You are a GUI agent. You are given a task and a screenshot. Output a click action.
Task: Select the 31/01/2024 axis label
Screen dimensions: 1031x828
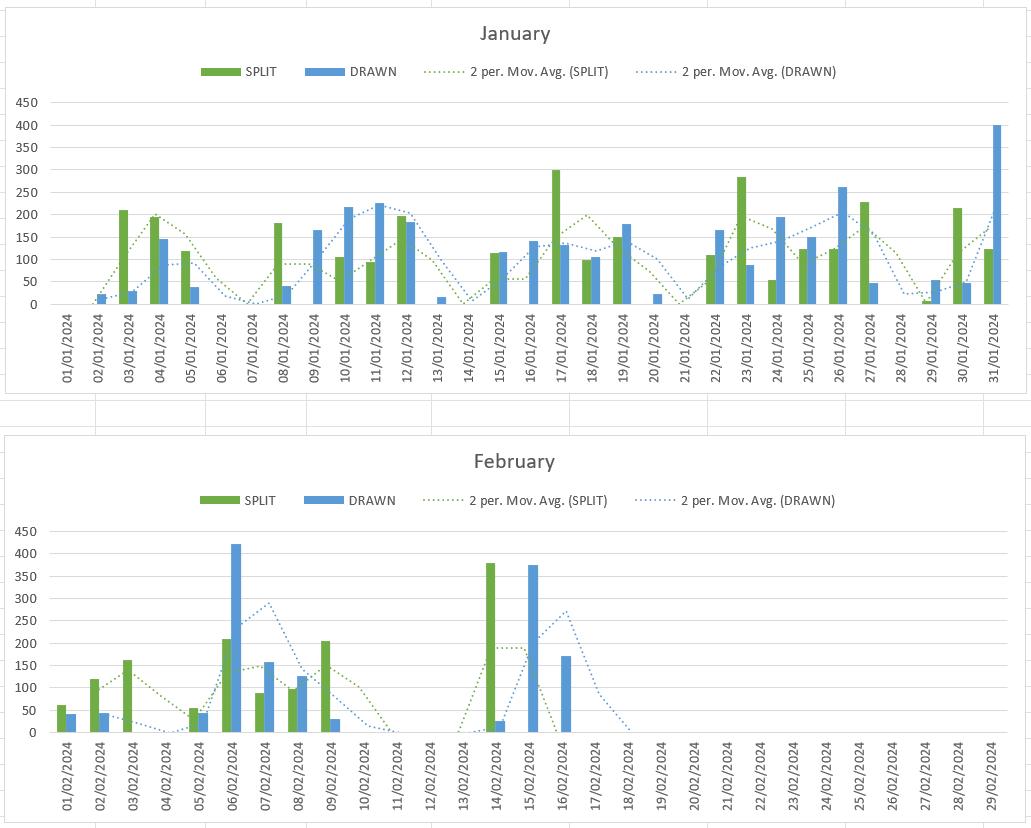(994, 348)
